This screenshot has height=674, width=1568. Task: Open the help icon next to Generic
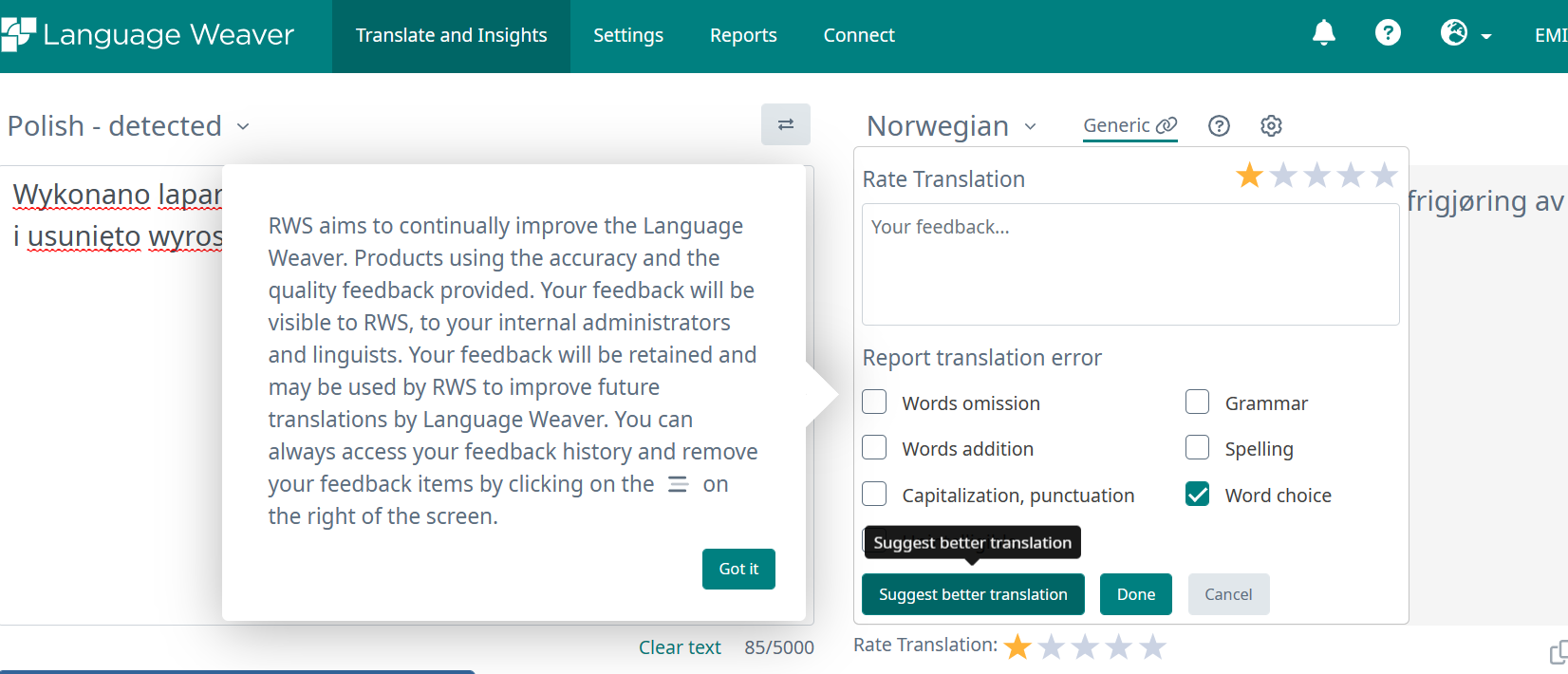(1220, 125)
